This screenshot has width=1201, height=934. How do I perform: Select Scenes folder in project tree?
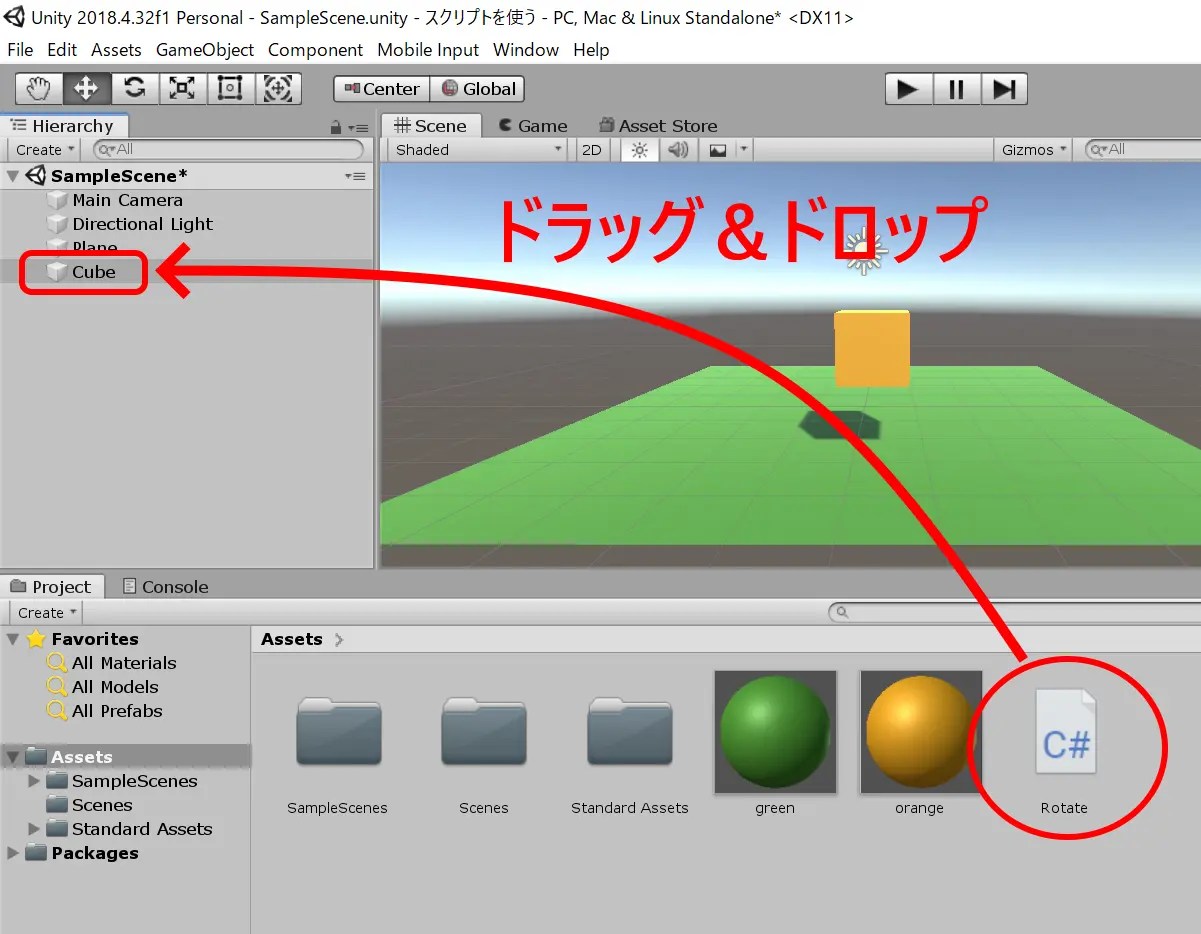pos(101,805)
